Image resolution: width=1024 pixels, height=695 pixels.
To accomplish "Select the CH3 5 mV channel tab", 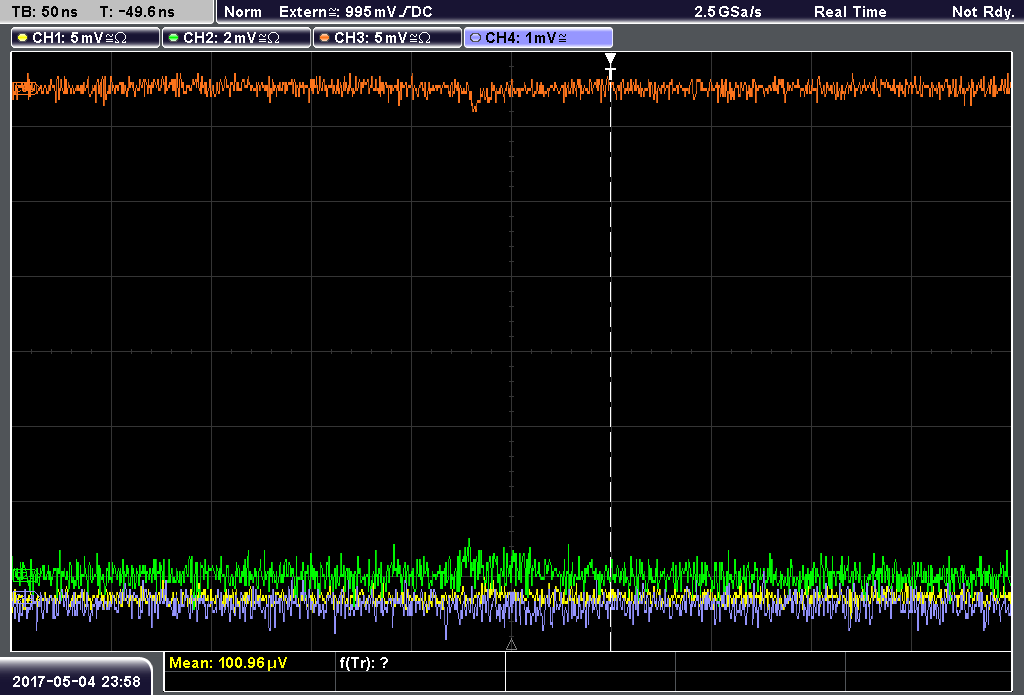I will pyautogui.click(x=387, y=38).
